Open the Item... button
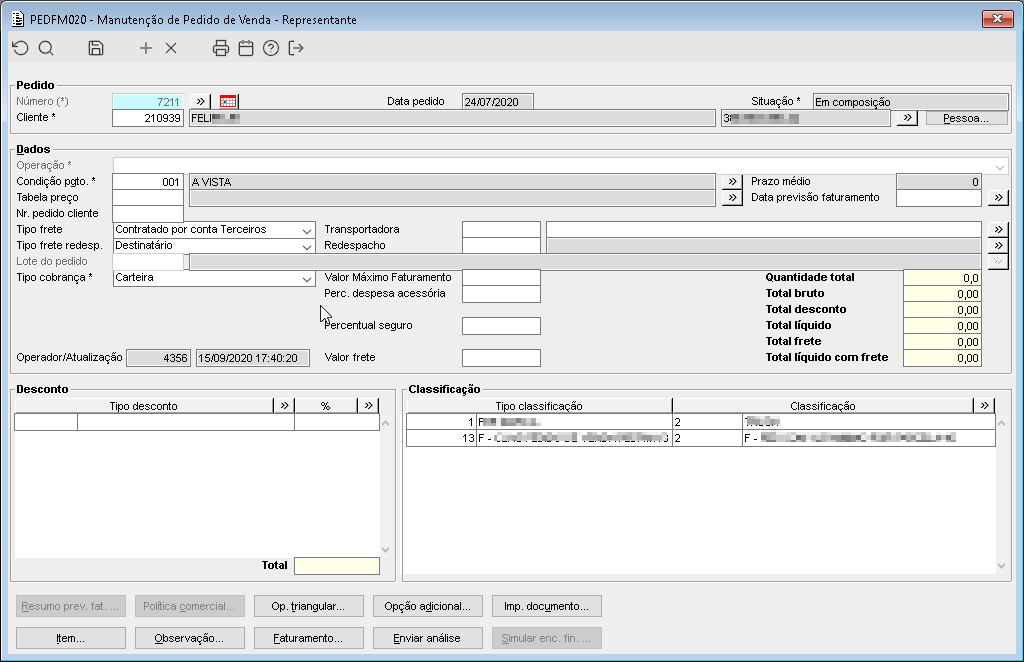Screen dimensions: 1024x662 [71, 638]
